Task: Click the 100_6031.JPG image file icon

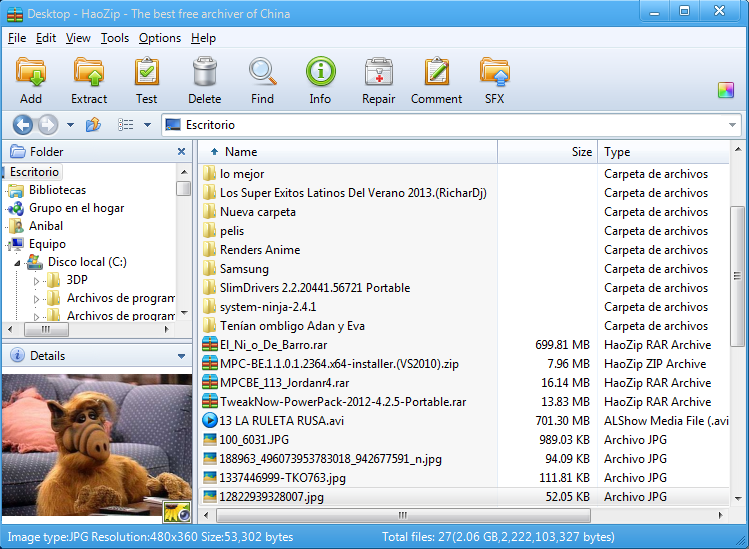Action: [210, 440]
